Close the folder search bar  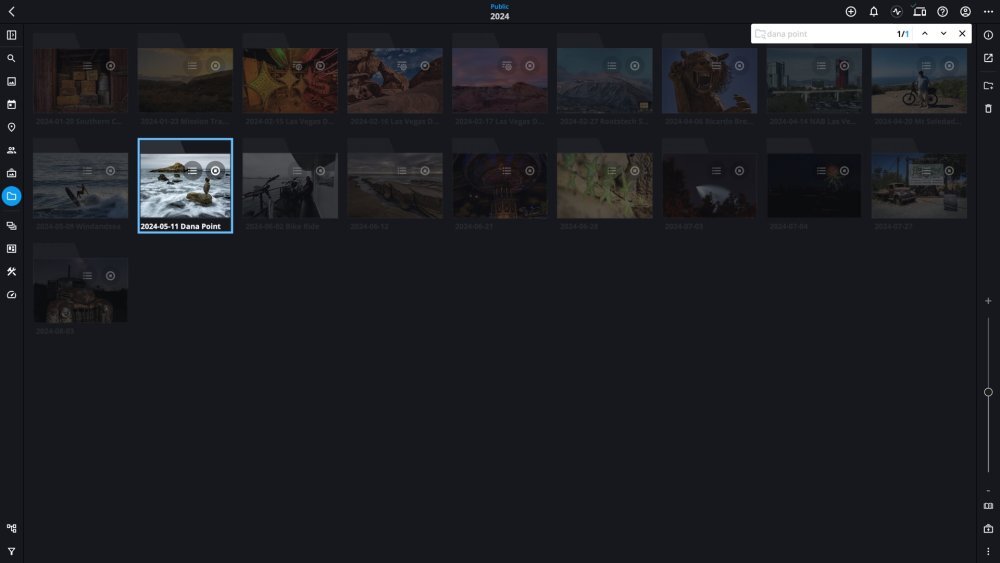pos(962,34)
